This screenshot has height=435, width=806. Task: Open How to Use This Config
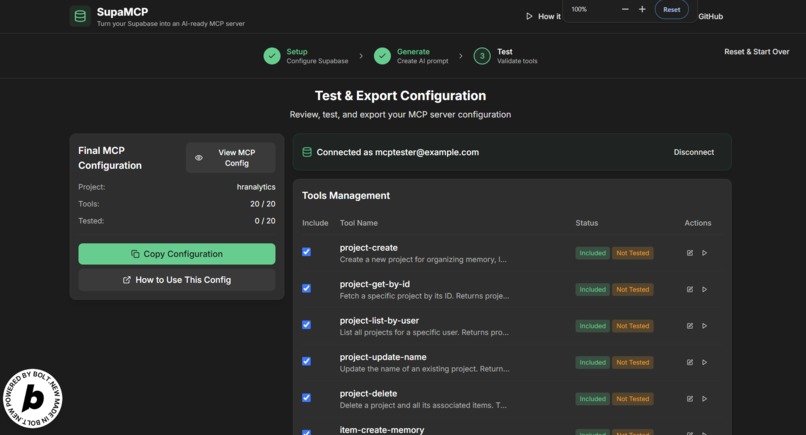(x=177, y=280)
